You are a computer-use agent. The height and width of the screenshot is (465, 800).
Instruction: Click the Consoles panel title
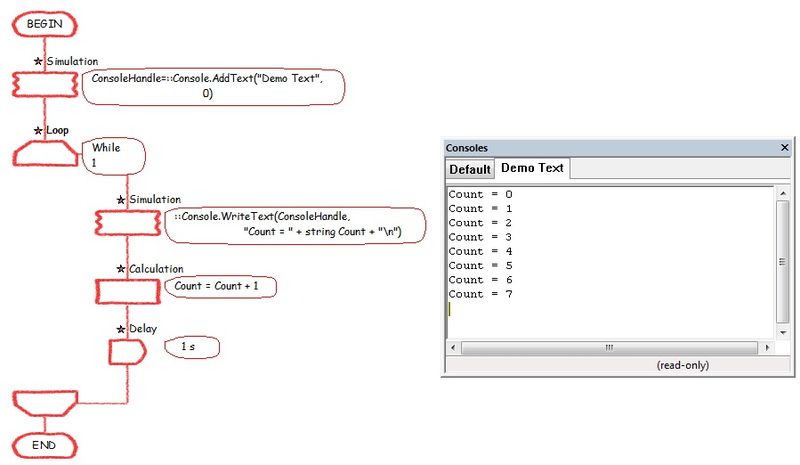(466, 148)
